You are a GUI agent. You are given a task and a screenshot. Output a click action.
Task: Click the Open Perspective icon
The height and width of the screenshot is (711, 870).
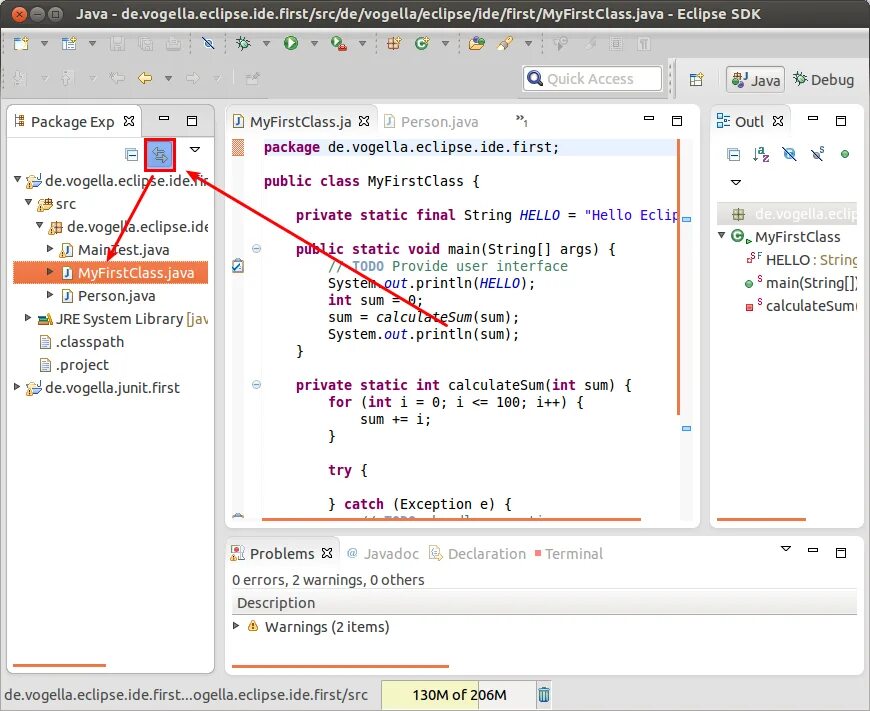pyautogui.click(x=696, y=79)
